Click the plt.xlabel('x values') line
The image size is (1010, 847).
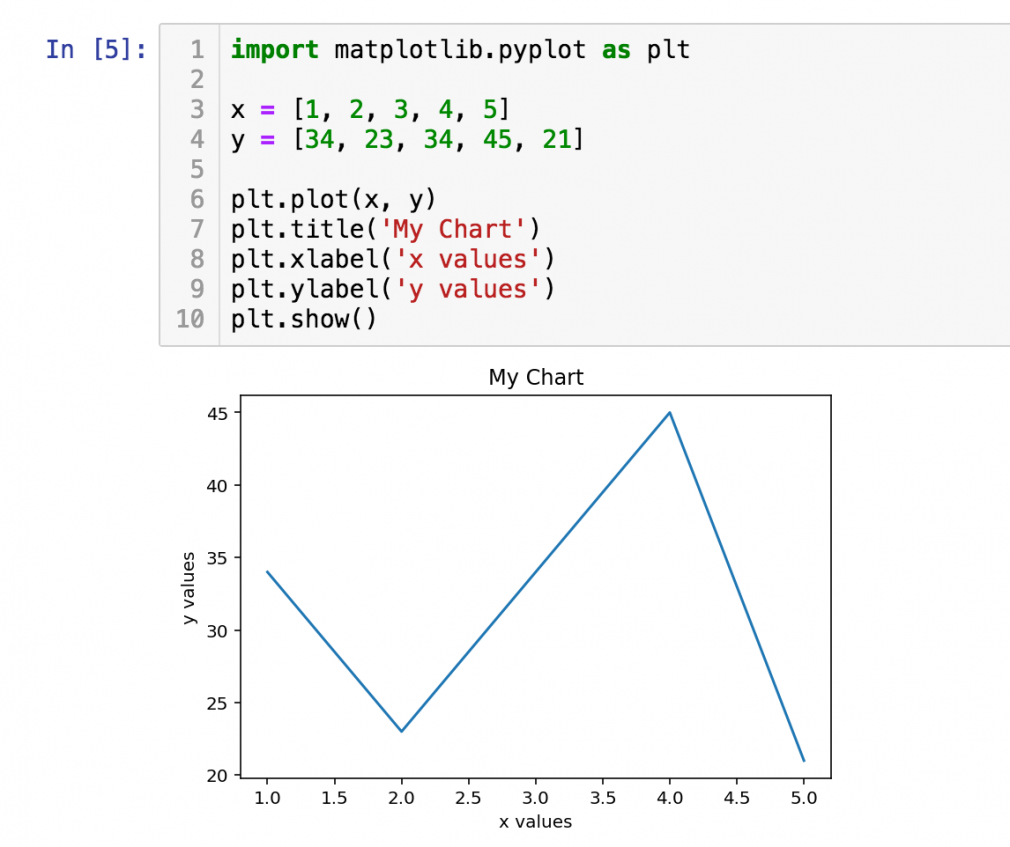coord(392,259)
